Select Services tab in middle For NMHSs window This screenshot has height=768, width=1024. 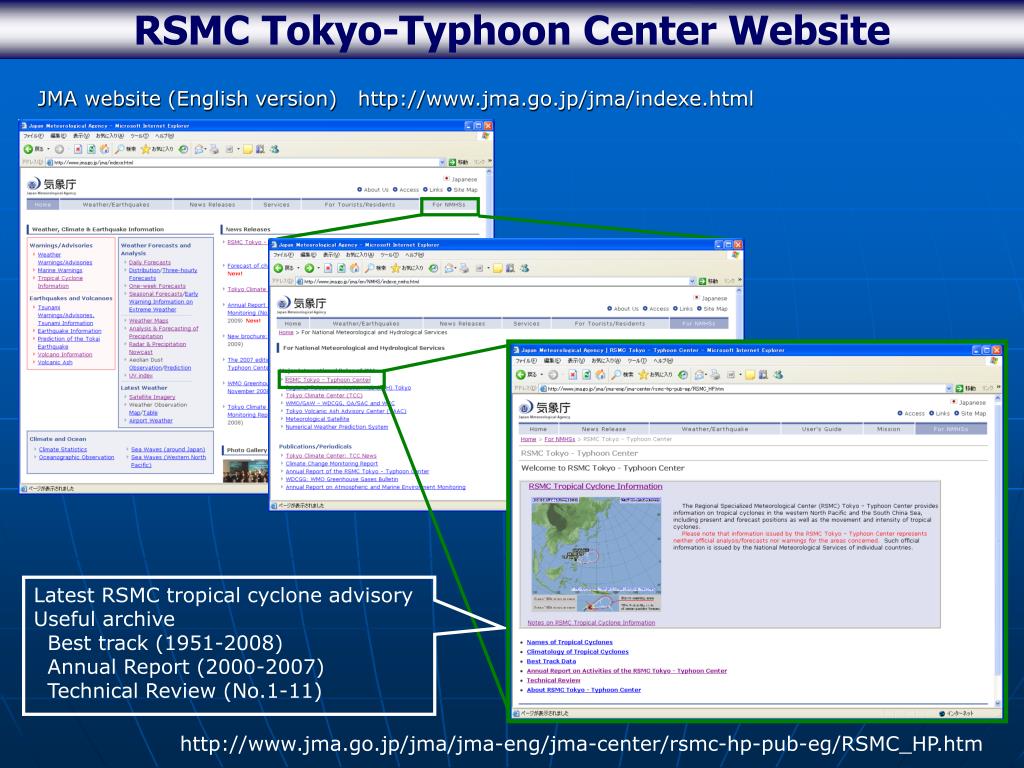pos(526,323)
